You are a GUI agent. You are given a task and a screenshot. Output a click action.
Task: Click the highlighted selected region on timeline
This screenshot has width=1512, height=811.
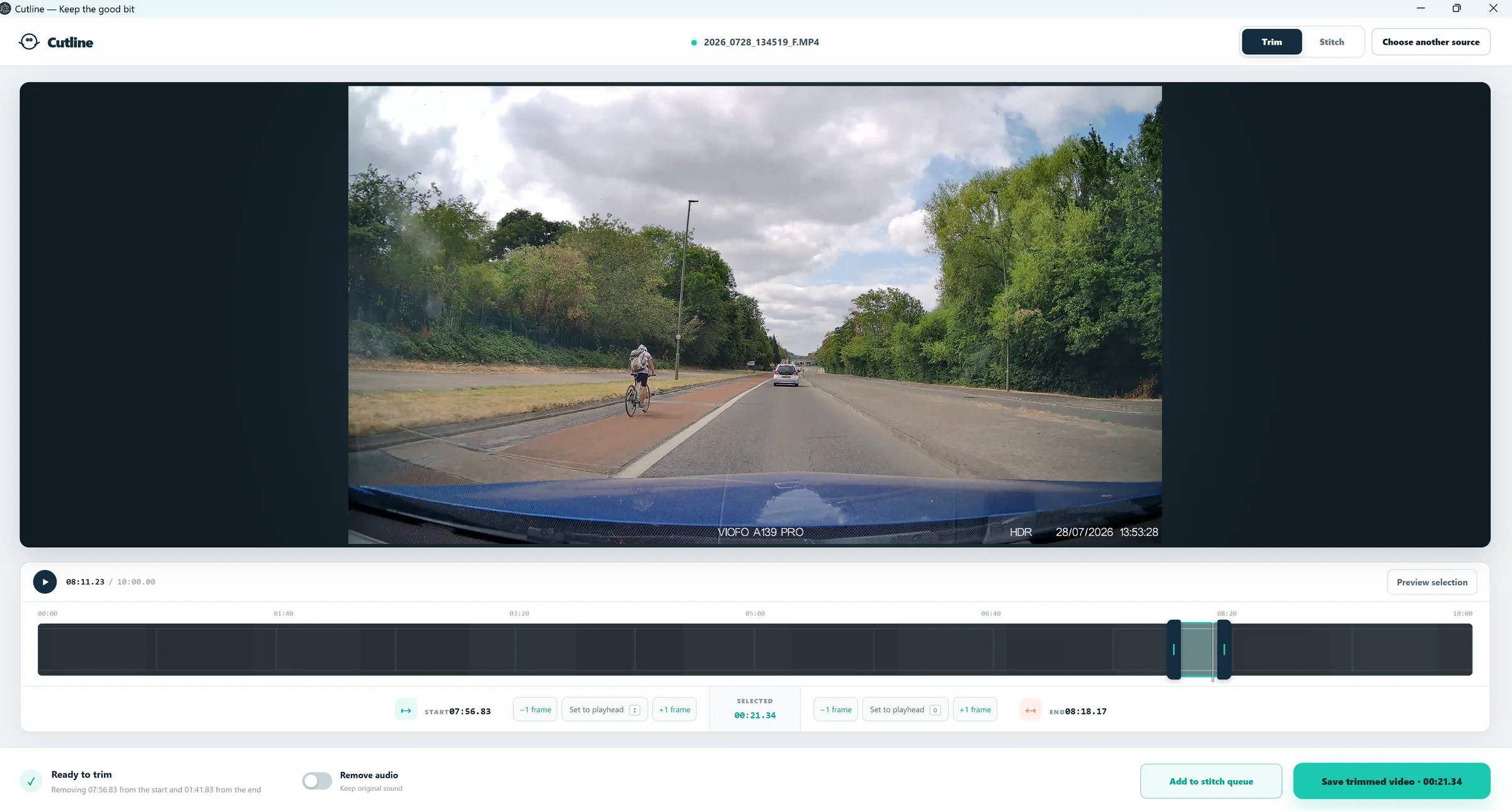pos(1198,649)
